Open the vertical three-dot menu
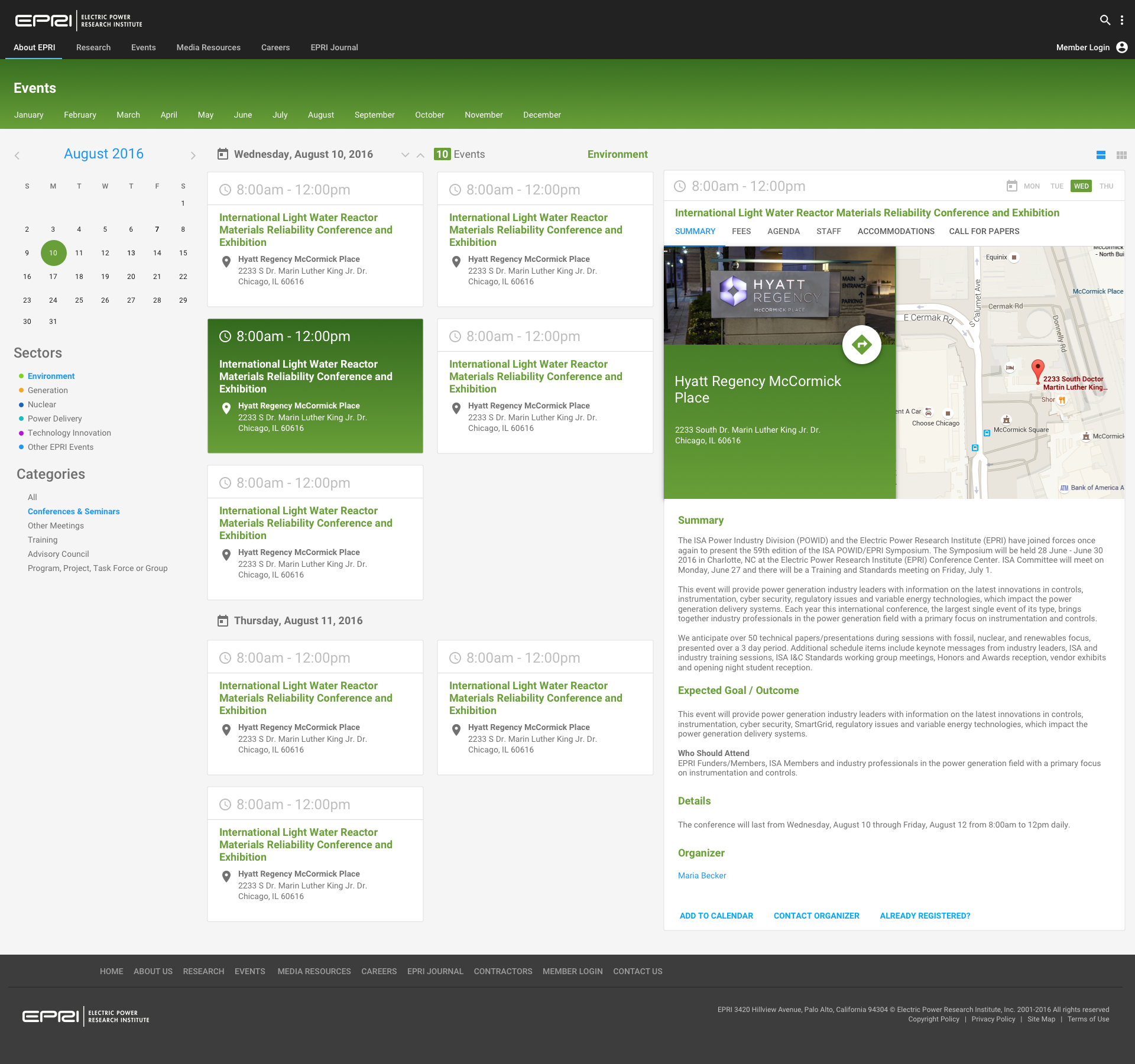Screen dimensions: 1135x1064 [1122, 20]
